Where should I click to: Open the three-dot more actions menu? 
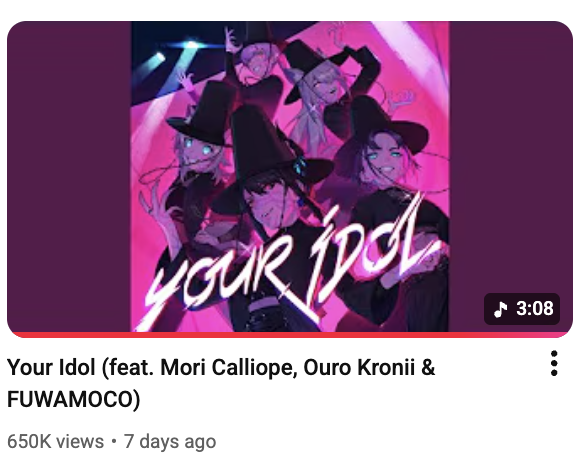pyautogui.click(x=554, y=363)
